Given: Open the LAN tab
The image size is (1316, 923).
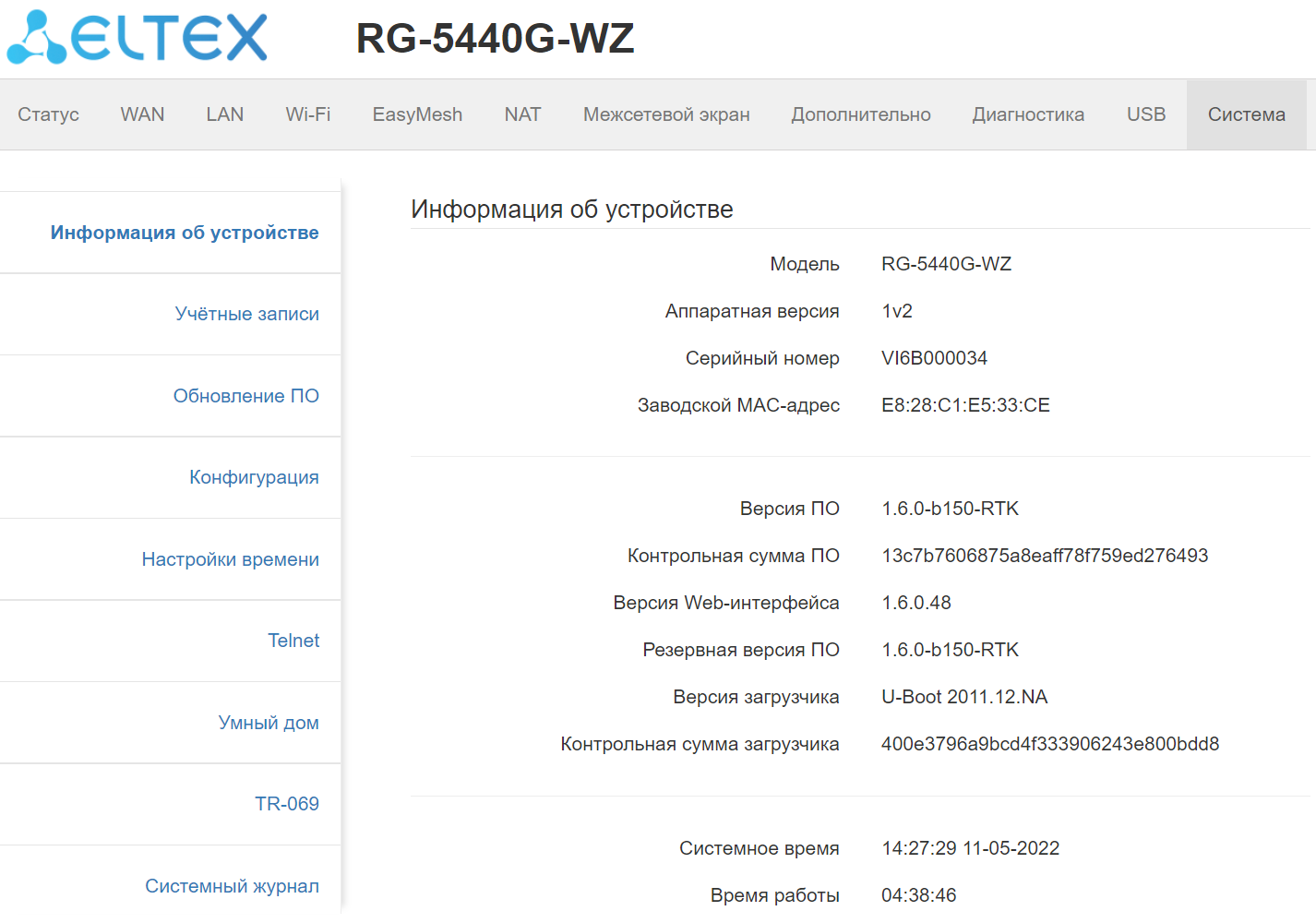Looking at the screenshot, I should point(225,114).
